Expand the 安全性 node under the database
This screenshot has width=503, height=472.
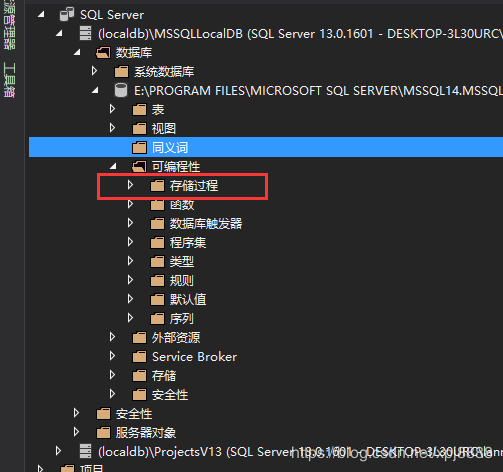pyautogui.click(x=112, y=394)
